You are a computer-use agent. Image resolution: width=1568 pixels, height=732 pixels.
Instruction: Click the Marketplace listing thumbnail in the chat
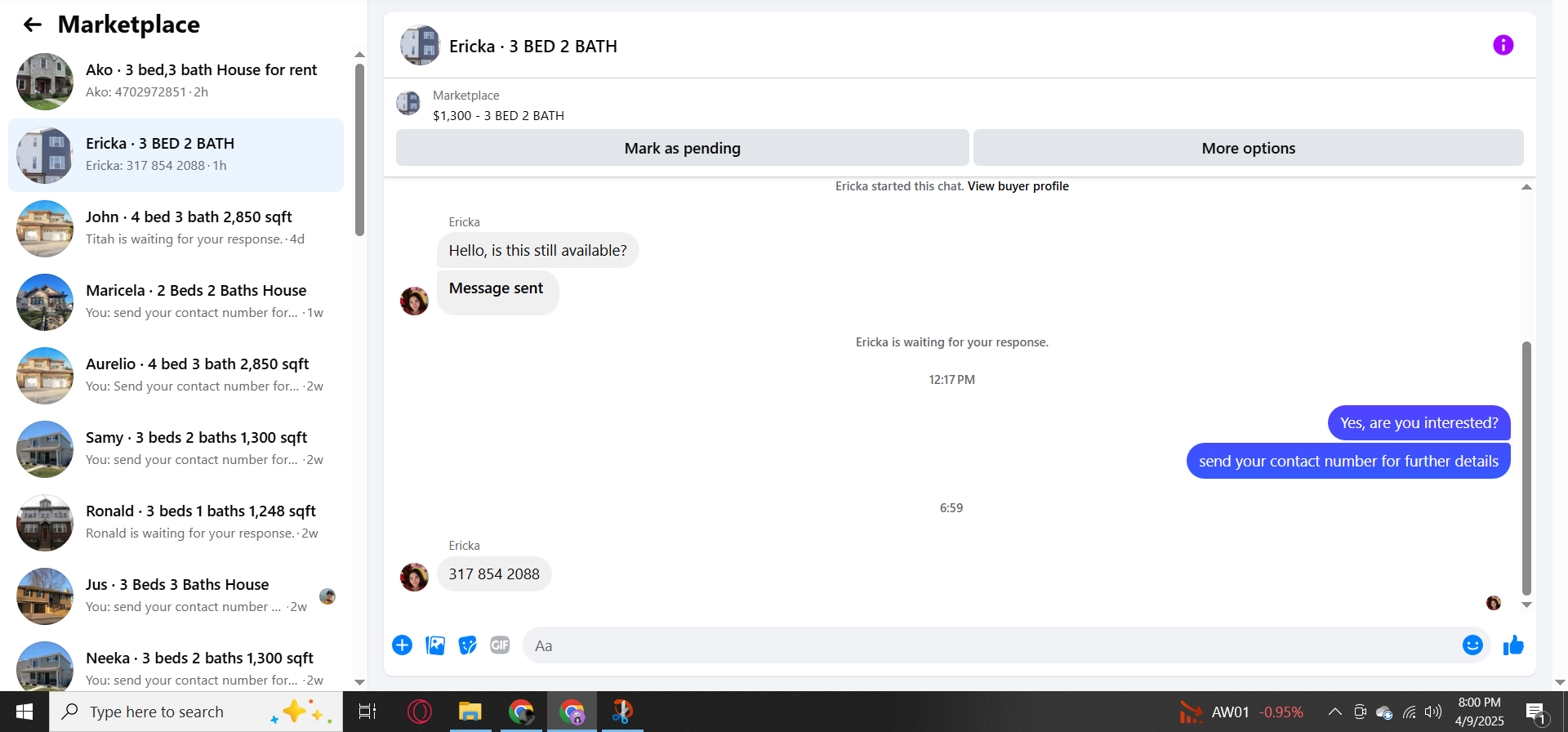[x=408, y=104]
